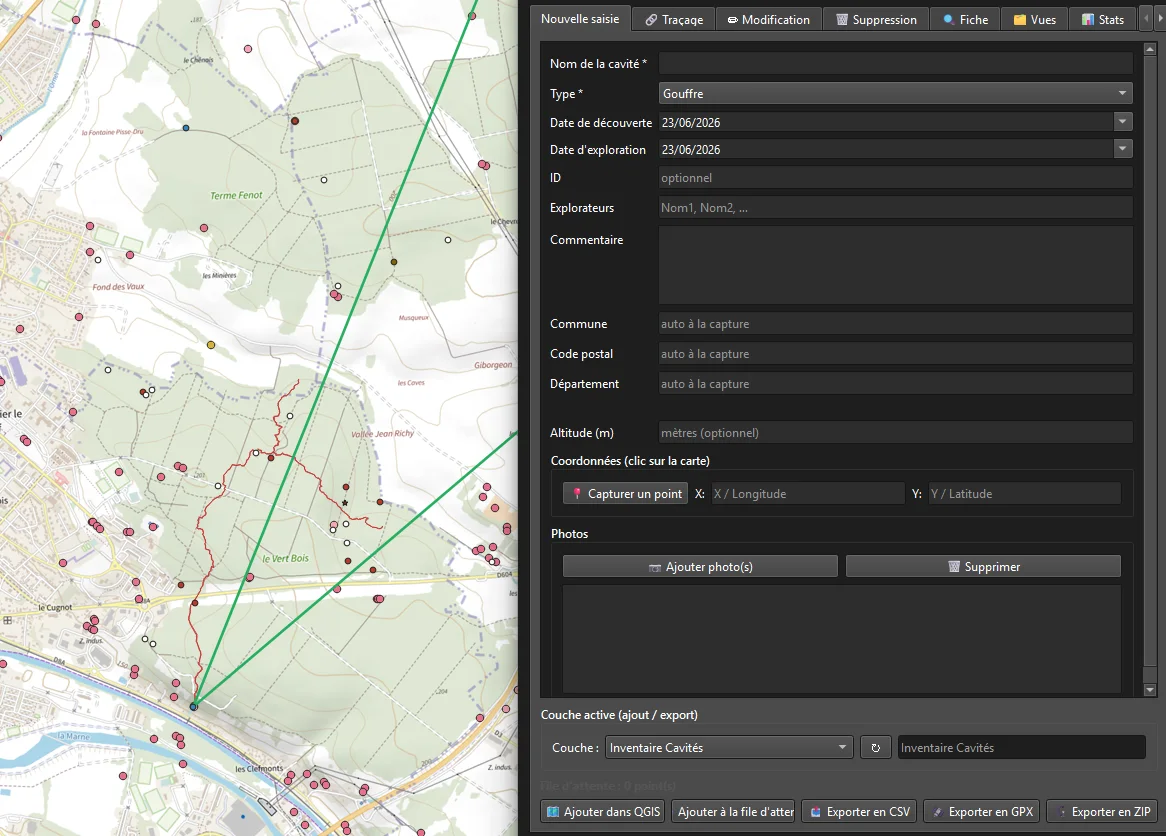Click the Terme Fenot map label
The image size is (1166, 836).
[236, 196]
